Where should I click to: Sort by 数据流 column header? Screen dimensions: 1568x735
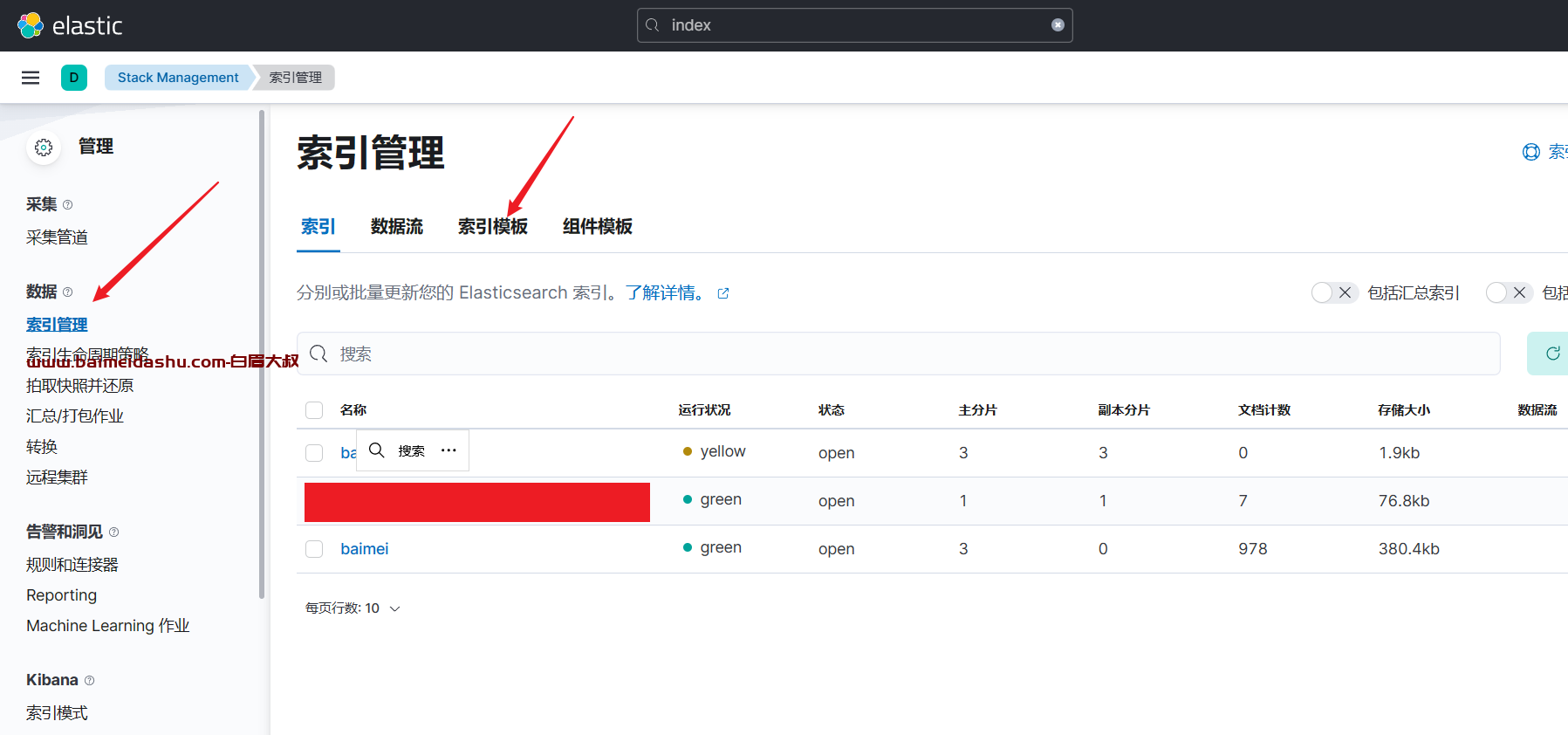[1537, 410]
